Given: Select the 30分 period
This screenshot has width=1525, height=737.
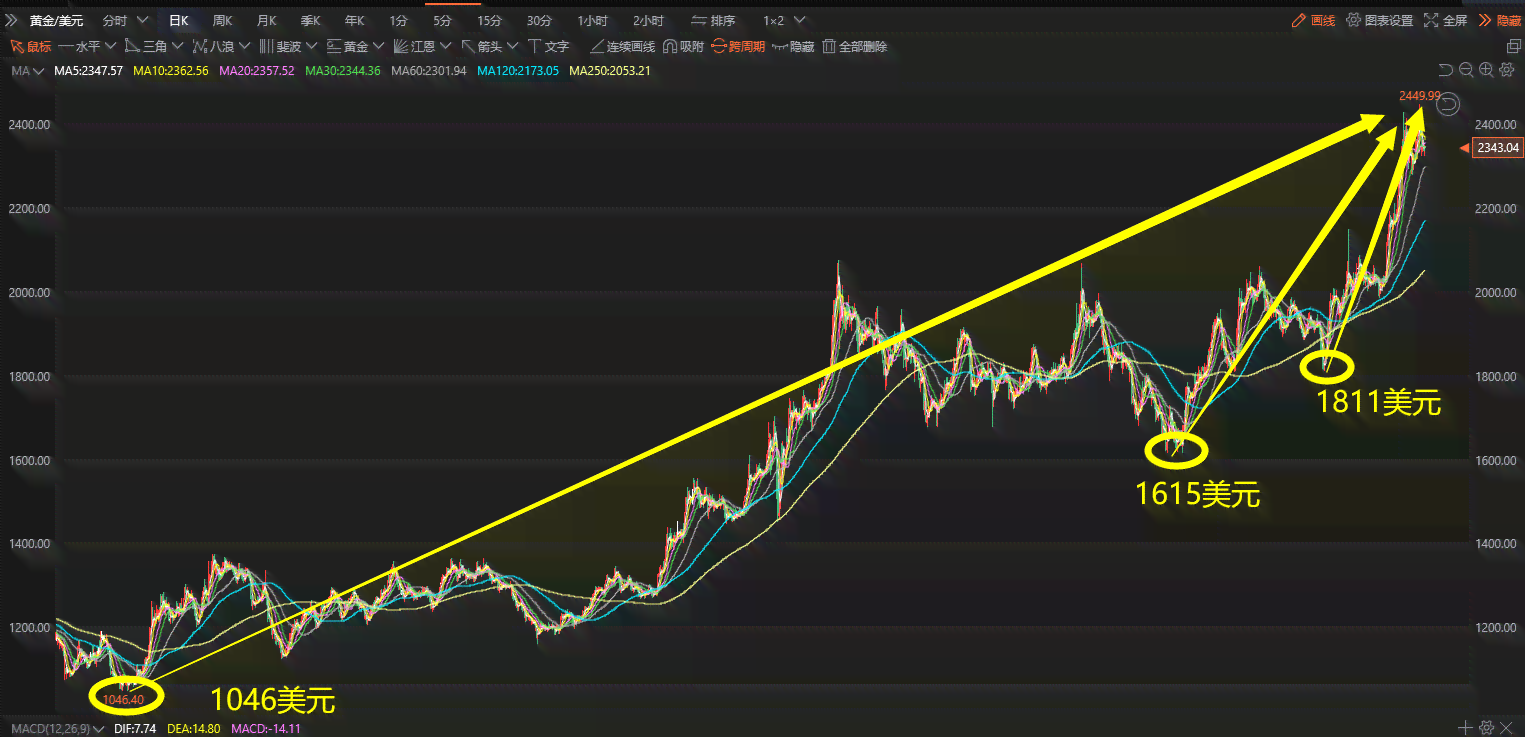Looking at the screenshot, I should click(x=539, y=20).
